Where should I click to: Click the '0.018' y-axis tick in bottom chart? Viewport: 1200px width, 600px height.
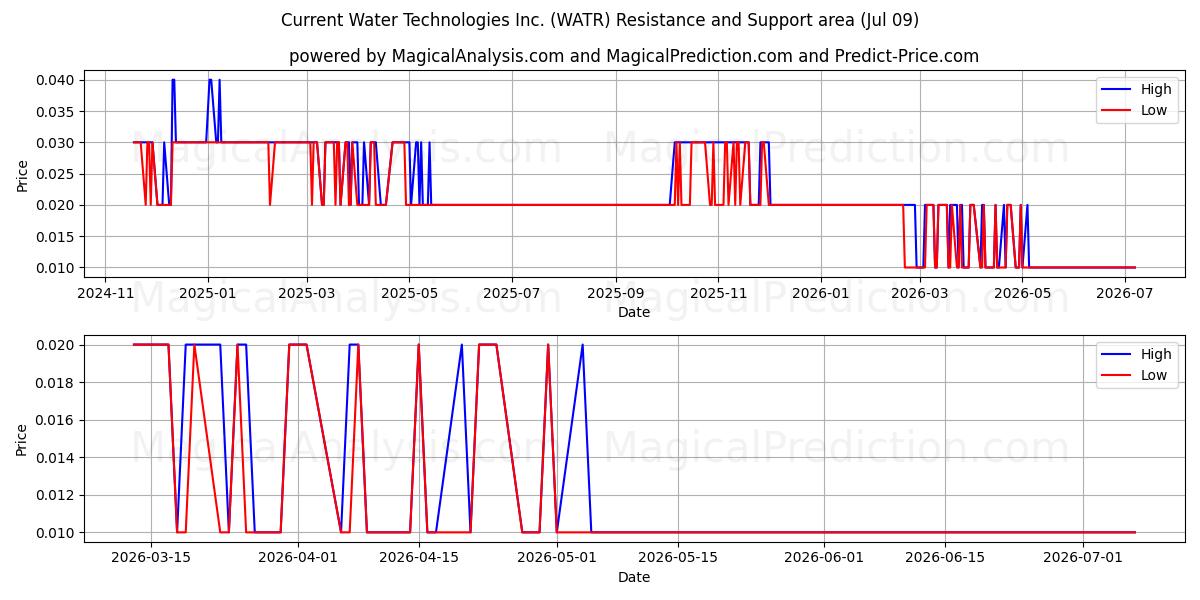56,383
